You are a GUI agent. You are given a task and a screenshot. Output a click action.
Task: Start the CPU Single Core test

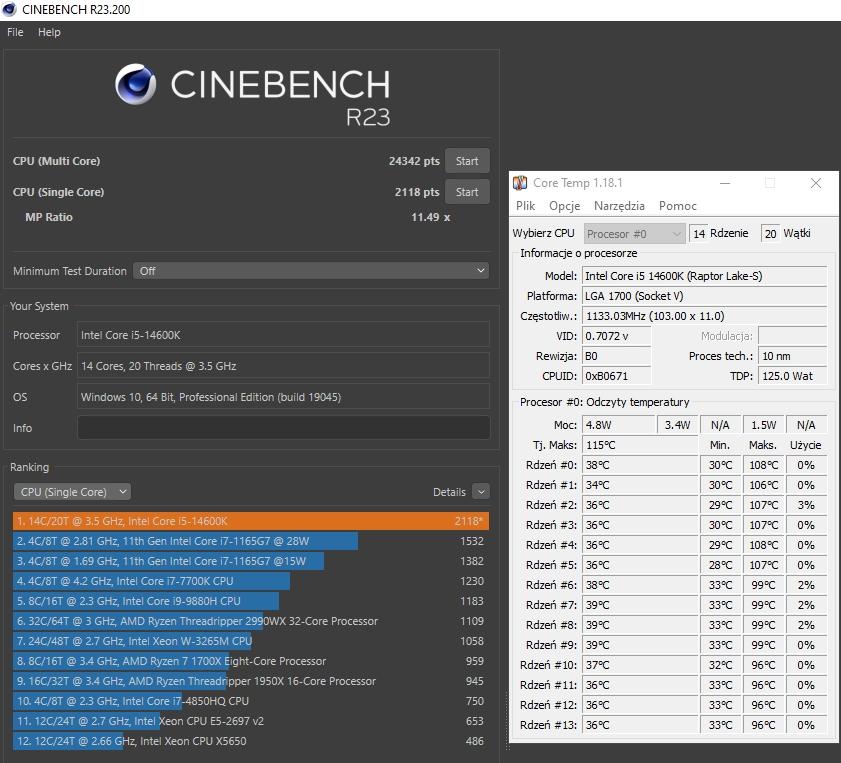[467, 192]
